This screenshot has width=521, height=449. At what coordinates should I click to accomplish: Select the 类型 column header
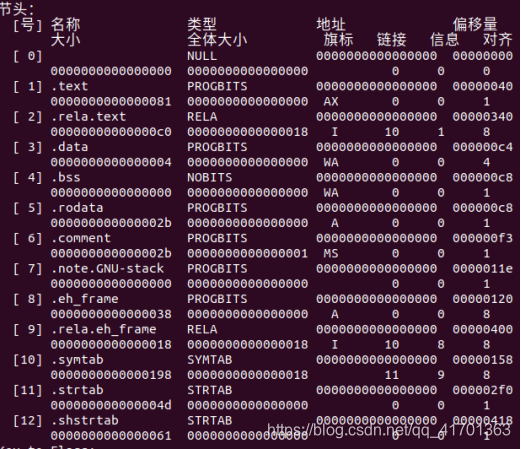pyautogui.click(x=202, y=24)
